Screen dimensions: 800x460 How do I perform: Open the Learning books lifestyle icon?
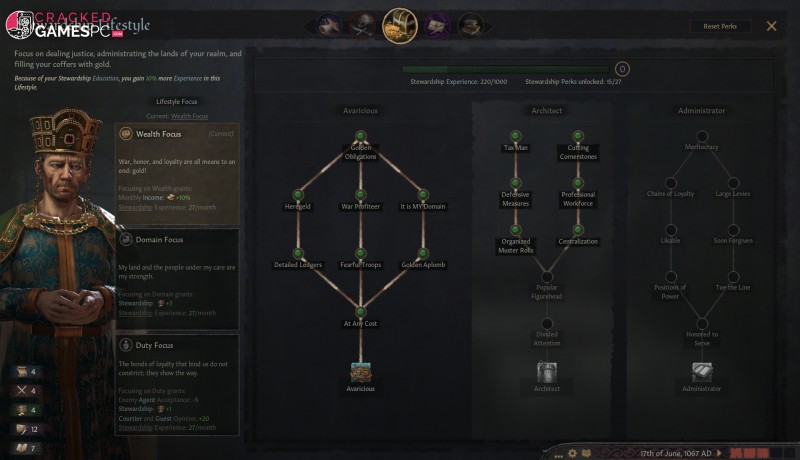pyautogui.click(x=470, y=25)
